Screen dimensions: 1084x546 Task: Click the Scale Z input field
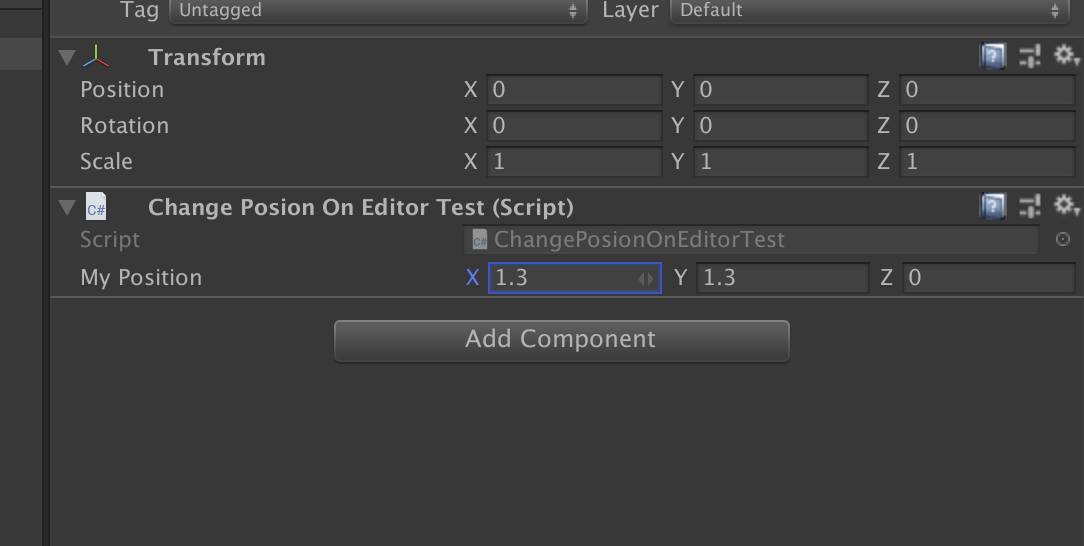click(x=987, y=162)
